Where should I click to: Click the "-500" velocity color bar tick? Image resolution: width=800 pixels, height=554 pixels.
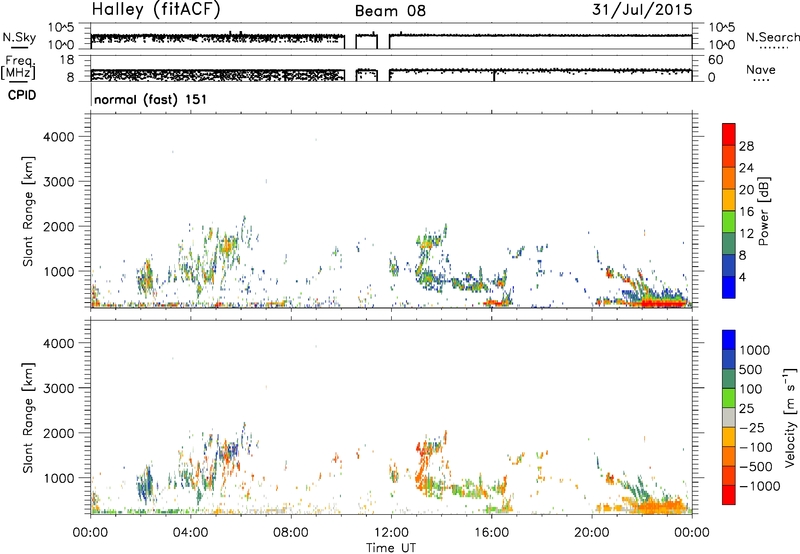[755, 467]
